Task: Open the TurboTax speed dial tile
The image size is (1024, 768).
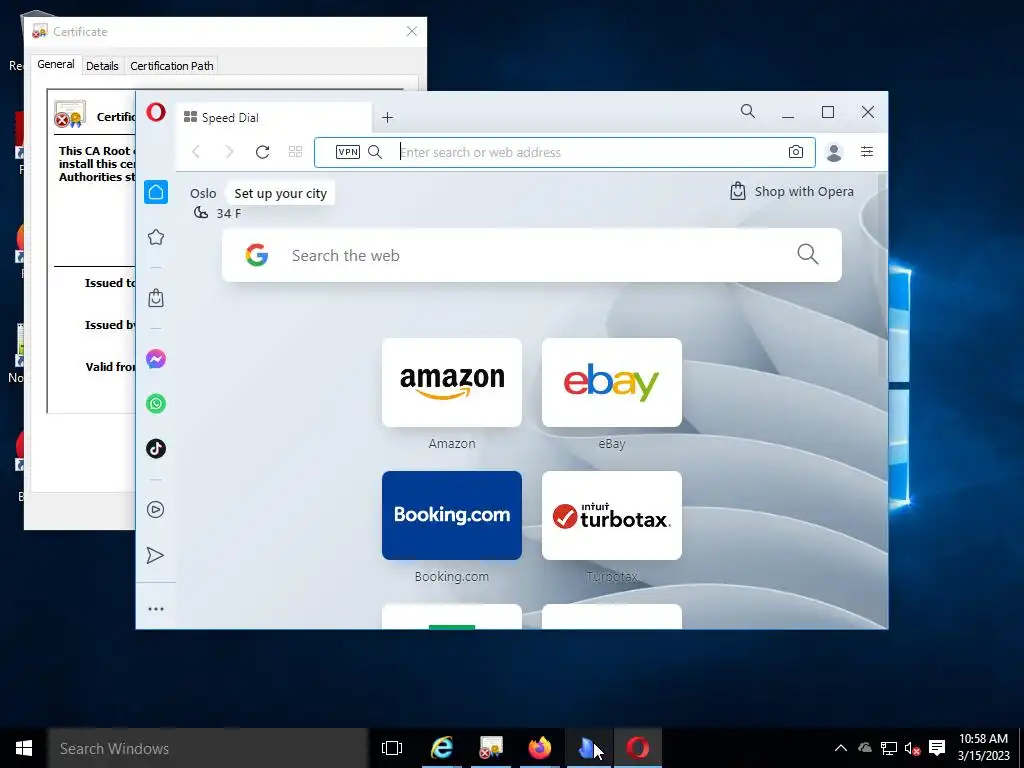Action: tap(612, 515)
